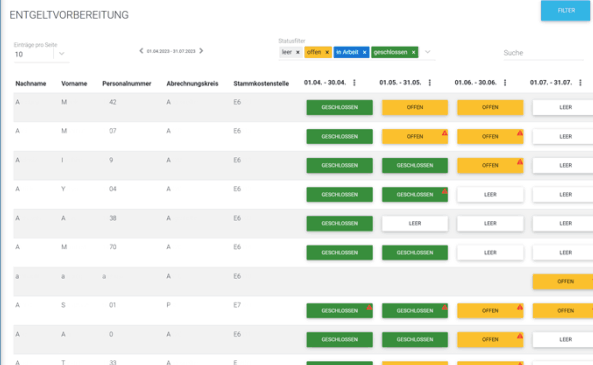This screenshot has width=593, height=365.
Task: Click the blue FILTER button
Action: (x=565, y=11)
